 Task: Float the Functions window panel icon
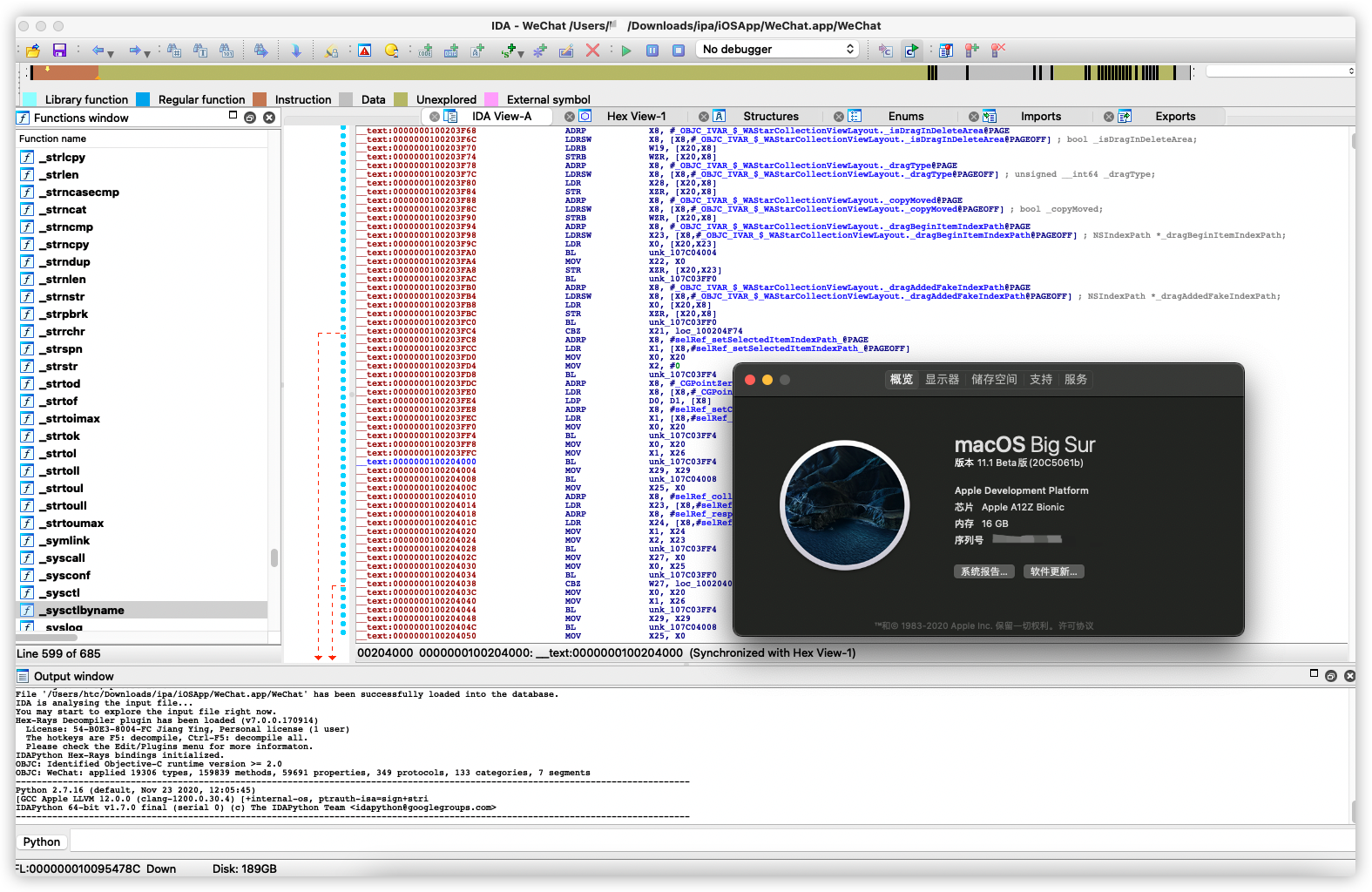[x=250, y=118]
